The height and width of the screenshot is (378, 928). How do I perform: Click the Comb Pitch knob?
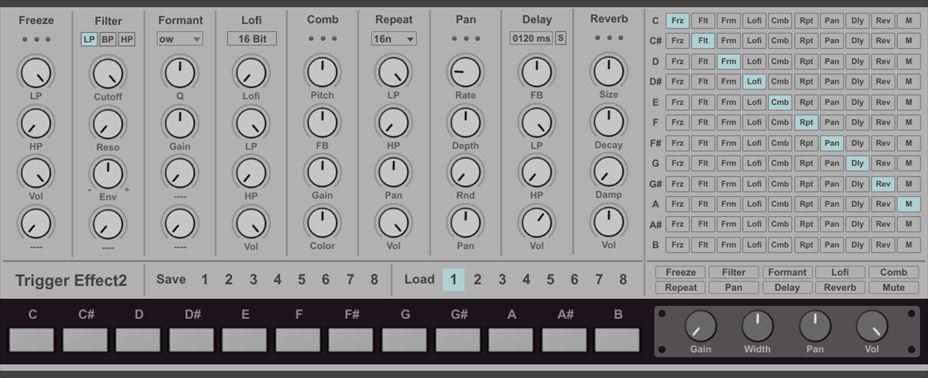[x=322, y=72]
